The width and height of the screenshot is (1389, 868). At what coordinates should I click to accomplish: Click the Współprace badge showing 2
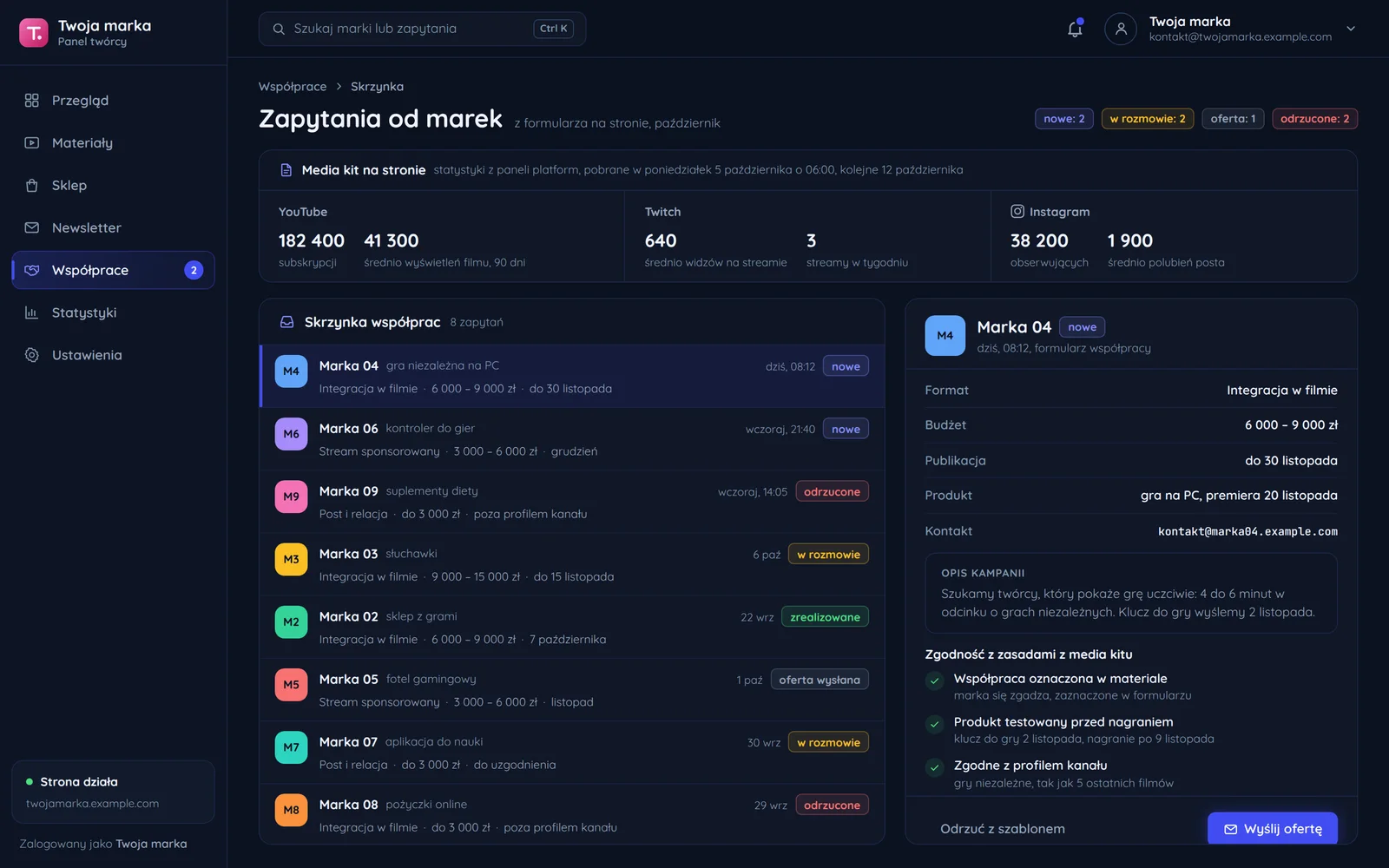point(194,271)
